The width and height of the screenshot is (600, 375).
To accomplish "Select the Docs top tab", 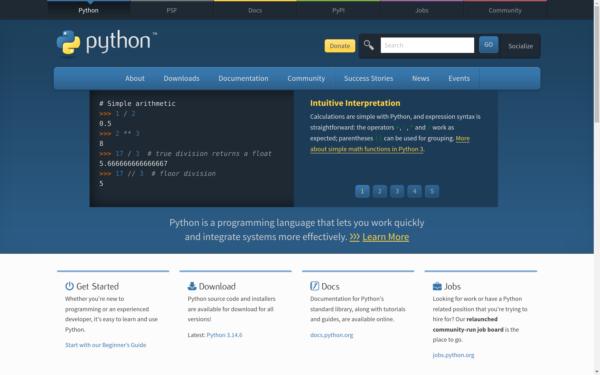I will tap(255, 10).
